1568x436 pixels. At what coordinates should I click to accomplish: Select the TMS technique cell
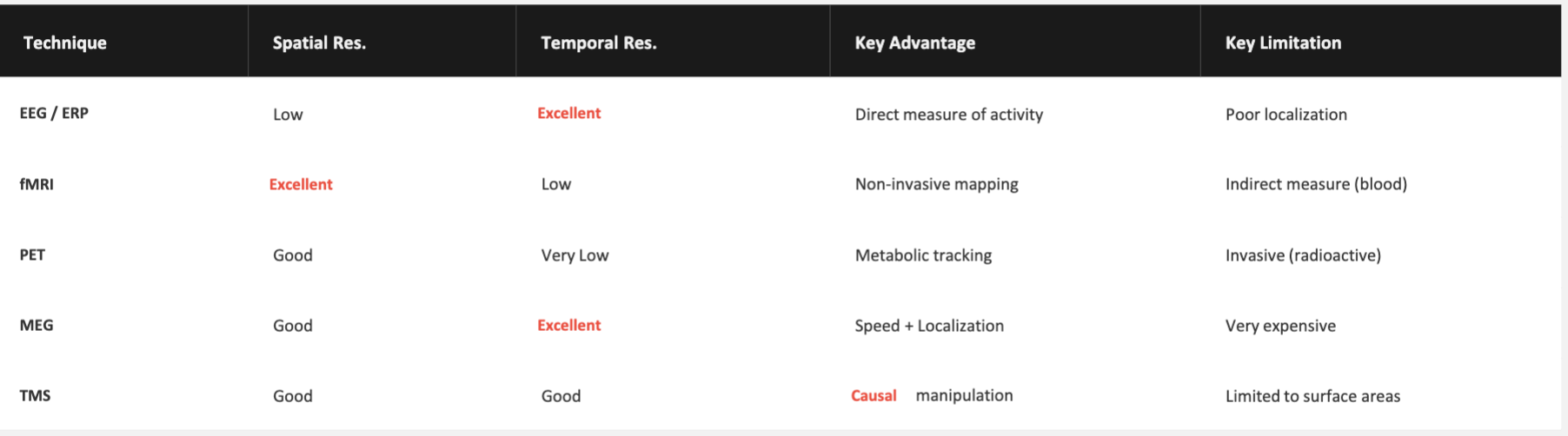coord(35,395)
